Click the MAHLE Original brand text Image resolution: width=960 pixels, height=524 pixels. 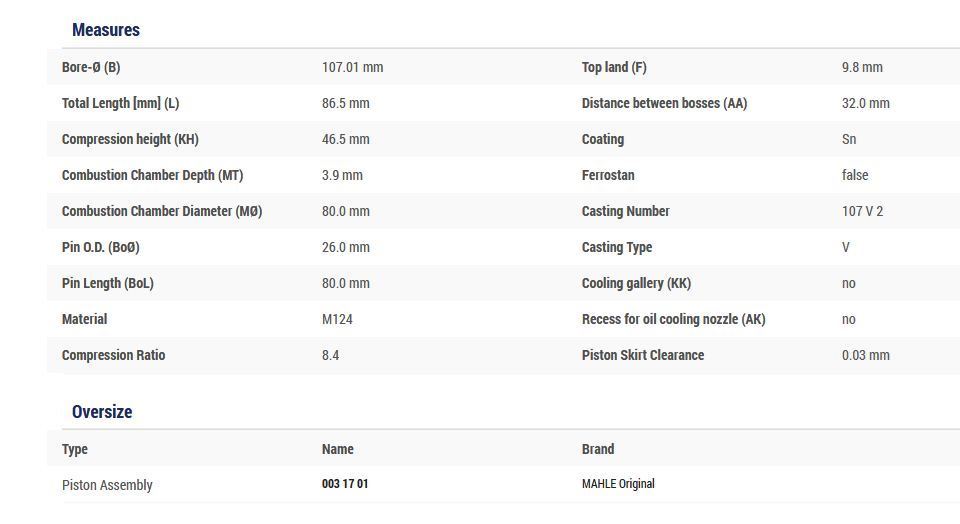click(x=618, y=484)
